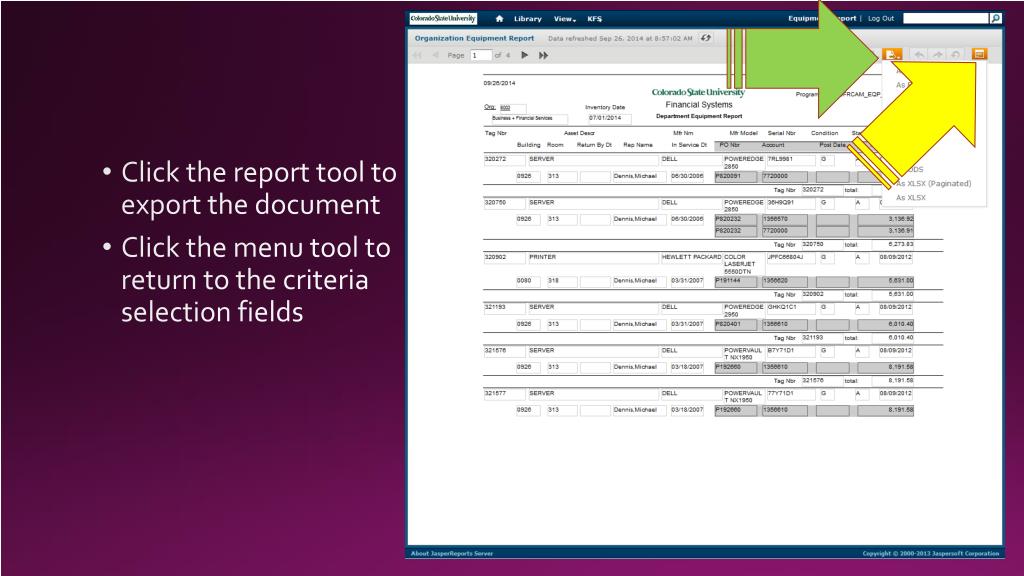Click the HEWLETT PACKARD manufacturer cell
The image size is (1024, 576).
point(692,257)
